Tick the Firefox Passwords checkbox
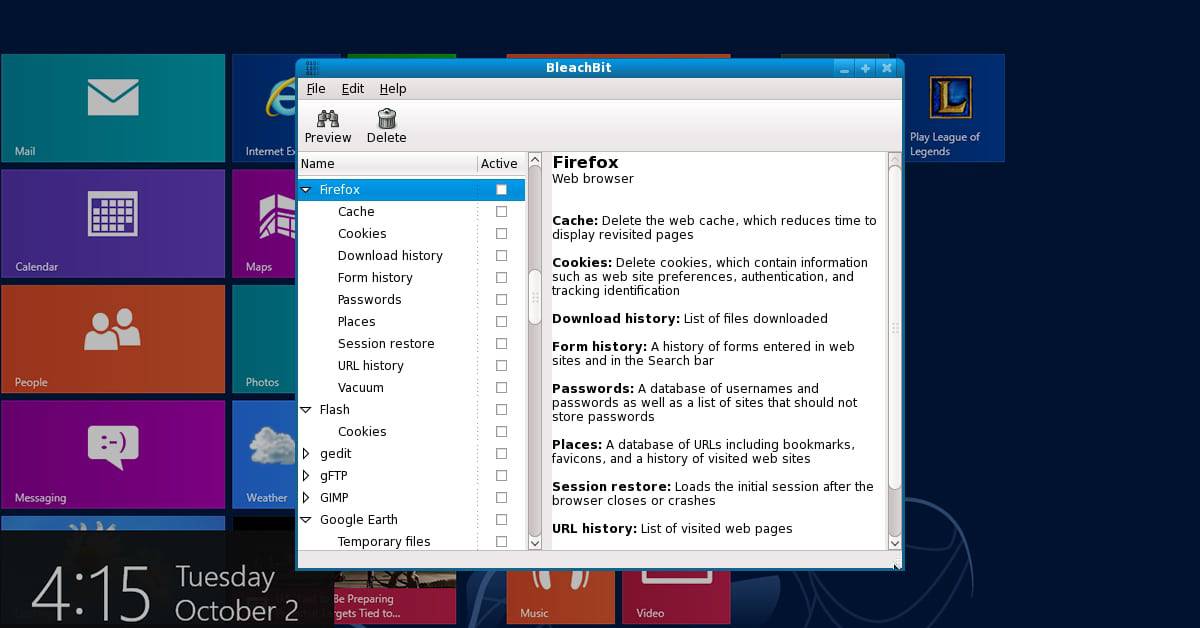This screenshot has width=1200, height=628. (x=501, y=300)
